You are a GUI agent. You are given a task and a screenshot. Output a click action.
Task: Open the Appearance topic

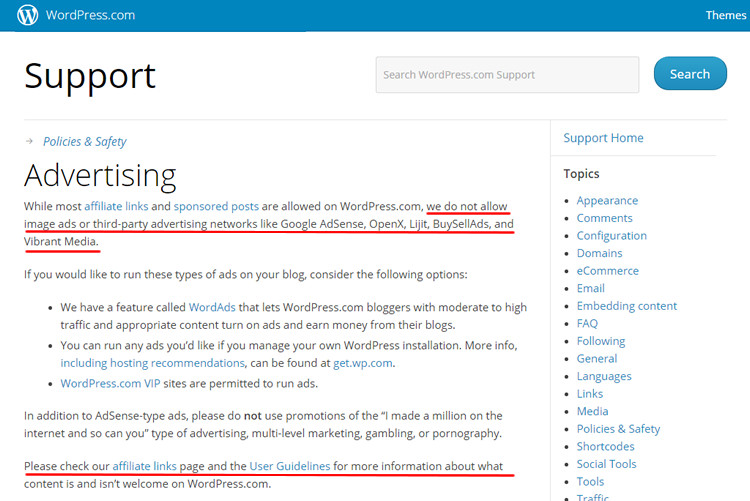(x=607, y=200)
